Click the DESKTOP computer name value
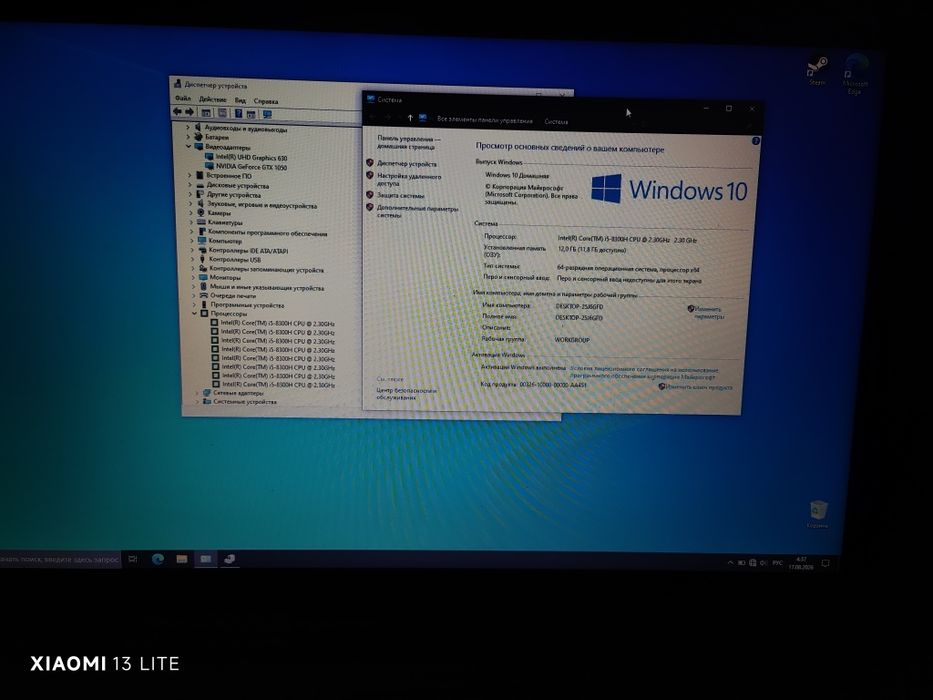 click(579, 307)
